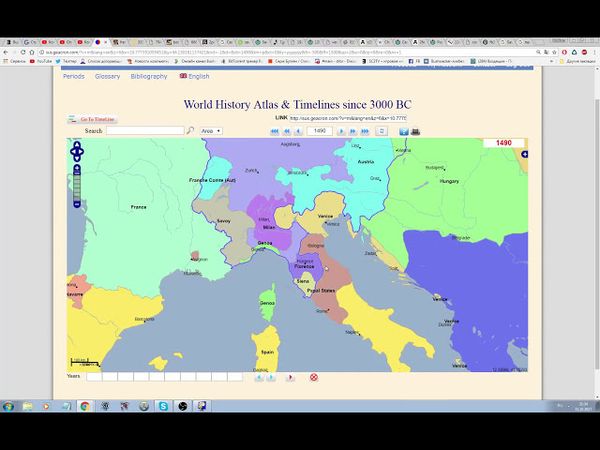
Task: Play the timeline animation
Action: (290, 377)
